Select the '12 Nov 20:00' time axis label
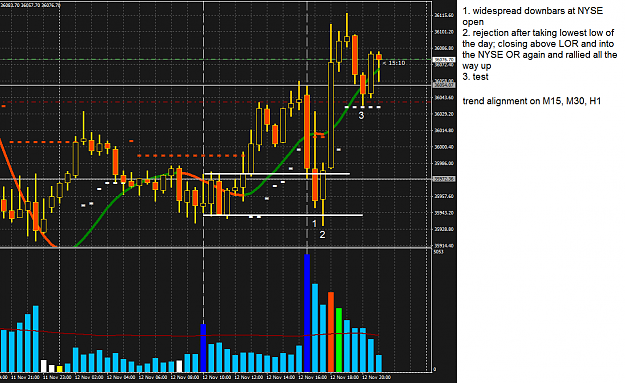The image size is (625, 383). pyautogui.click(x=376, y=377)
